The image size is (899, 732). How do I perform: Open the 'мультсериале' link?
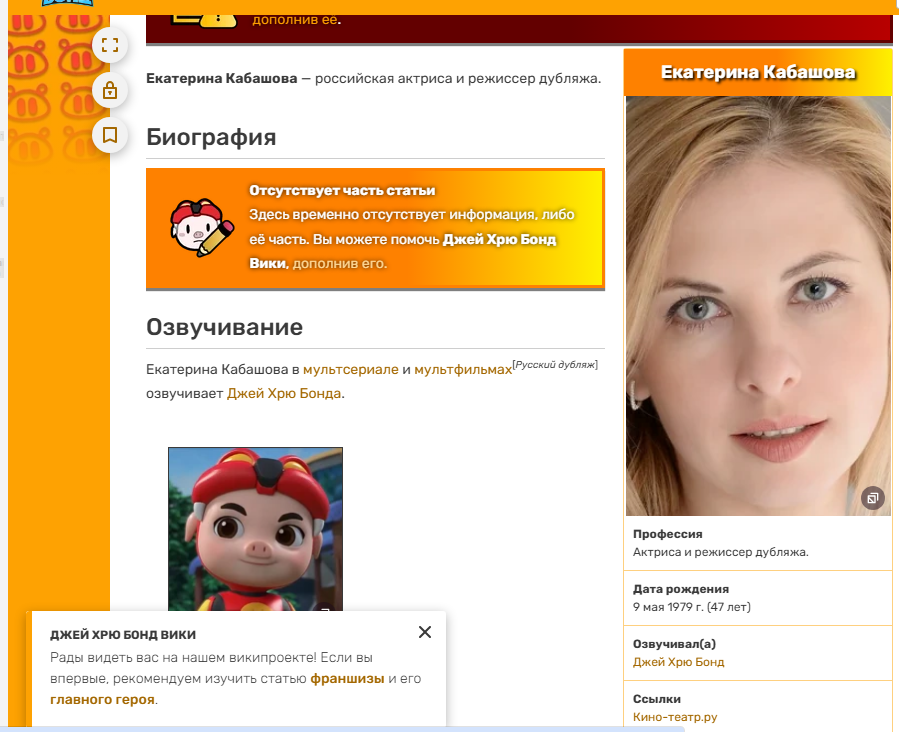pos(350,370)
